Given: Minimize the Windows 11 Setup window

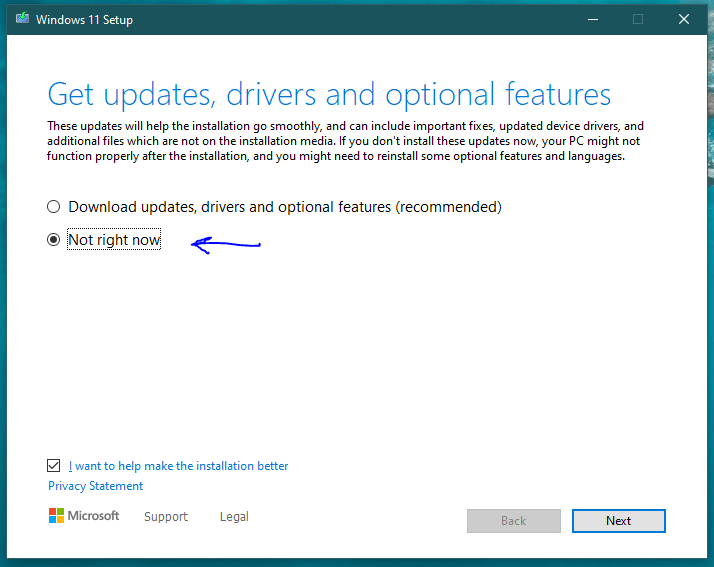Looking at the screenshot, I should tap(592, 19).
